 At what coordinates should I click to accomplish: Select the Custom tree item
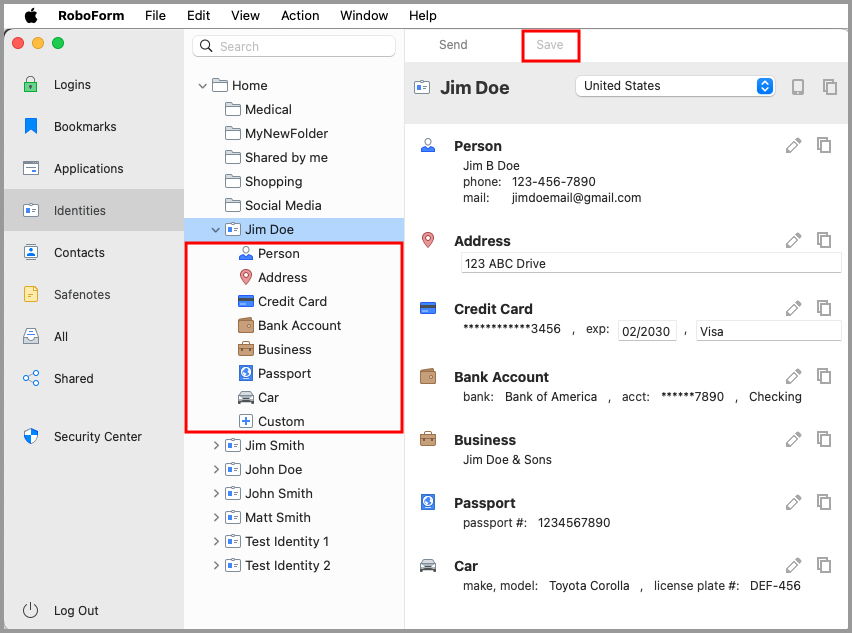coord(271,421)
